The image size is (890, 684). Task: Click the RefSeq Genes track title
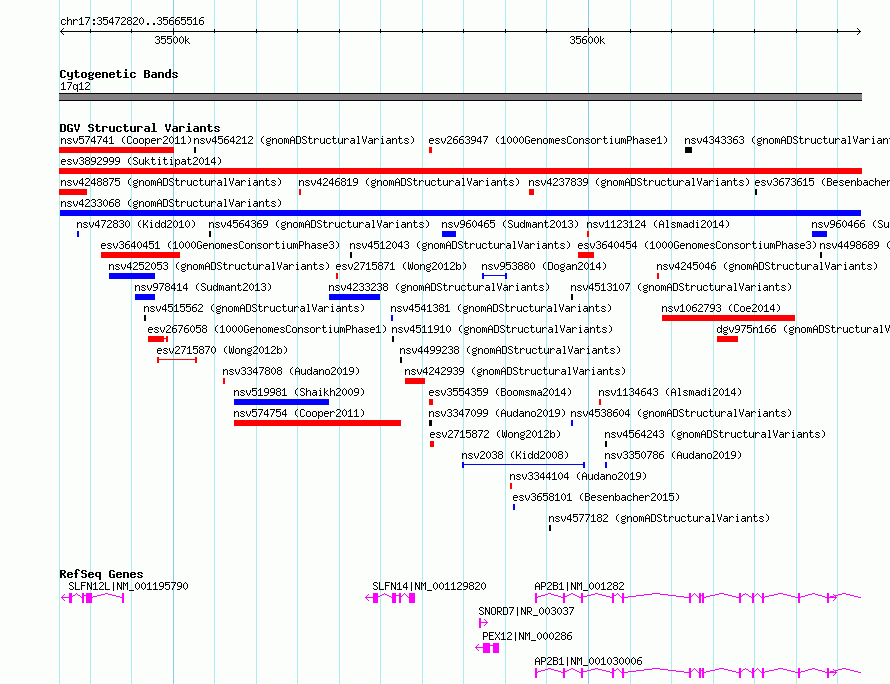coord(101,574)
